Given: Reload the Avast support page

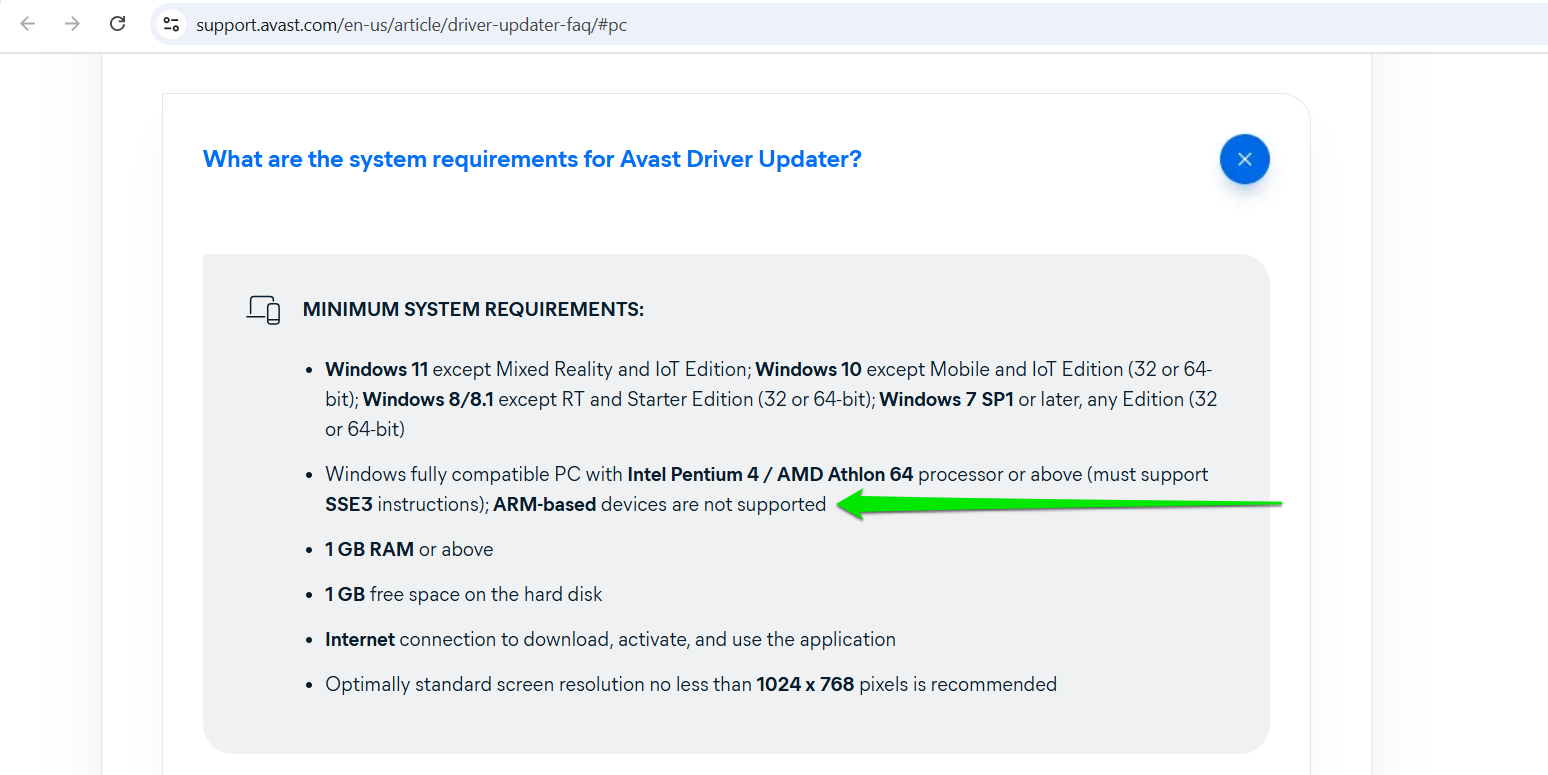Looking at the screenshot, I should point(117,24).
